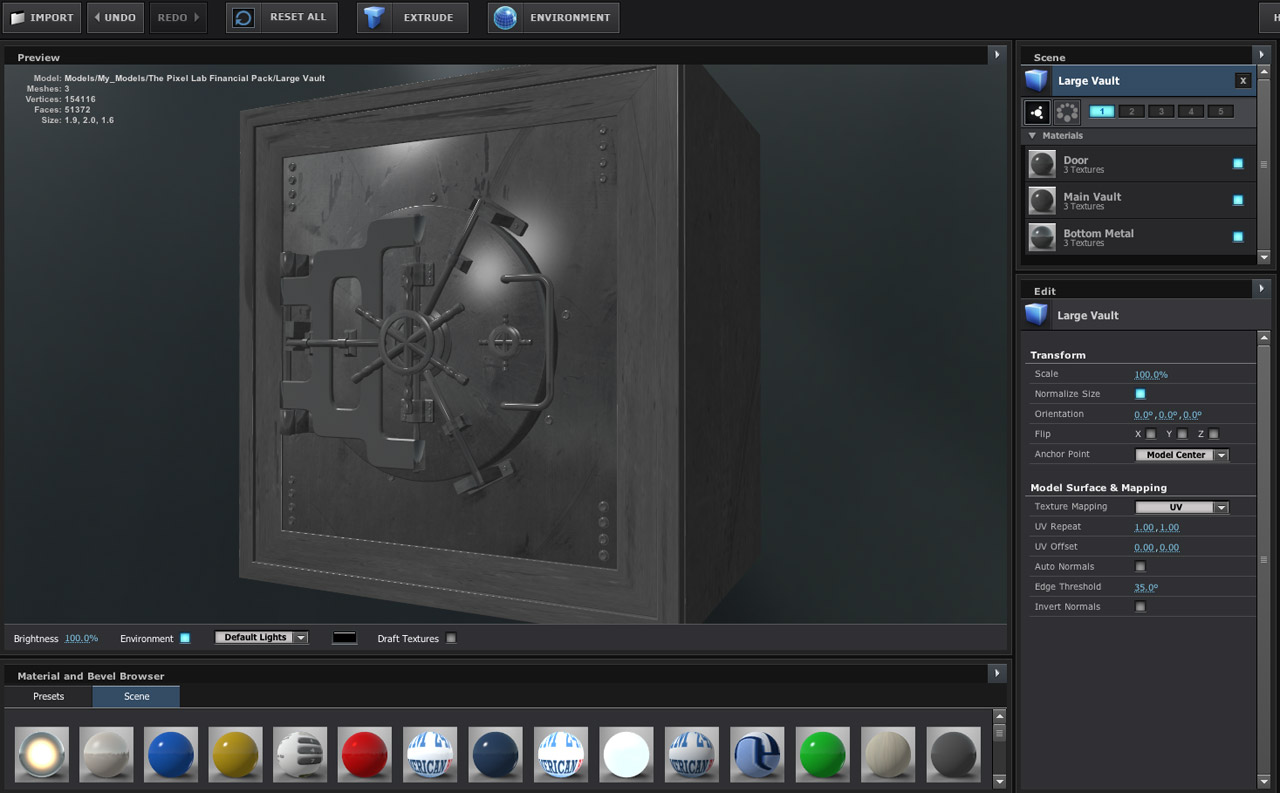Pick the red glossy material thumbnail

[364, 754]
